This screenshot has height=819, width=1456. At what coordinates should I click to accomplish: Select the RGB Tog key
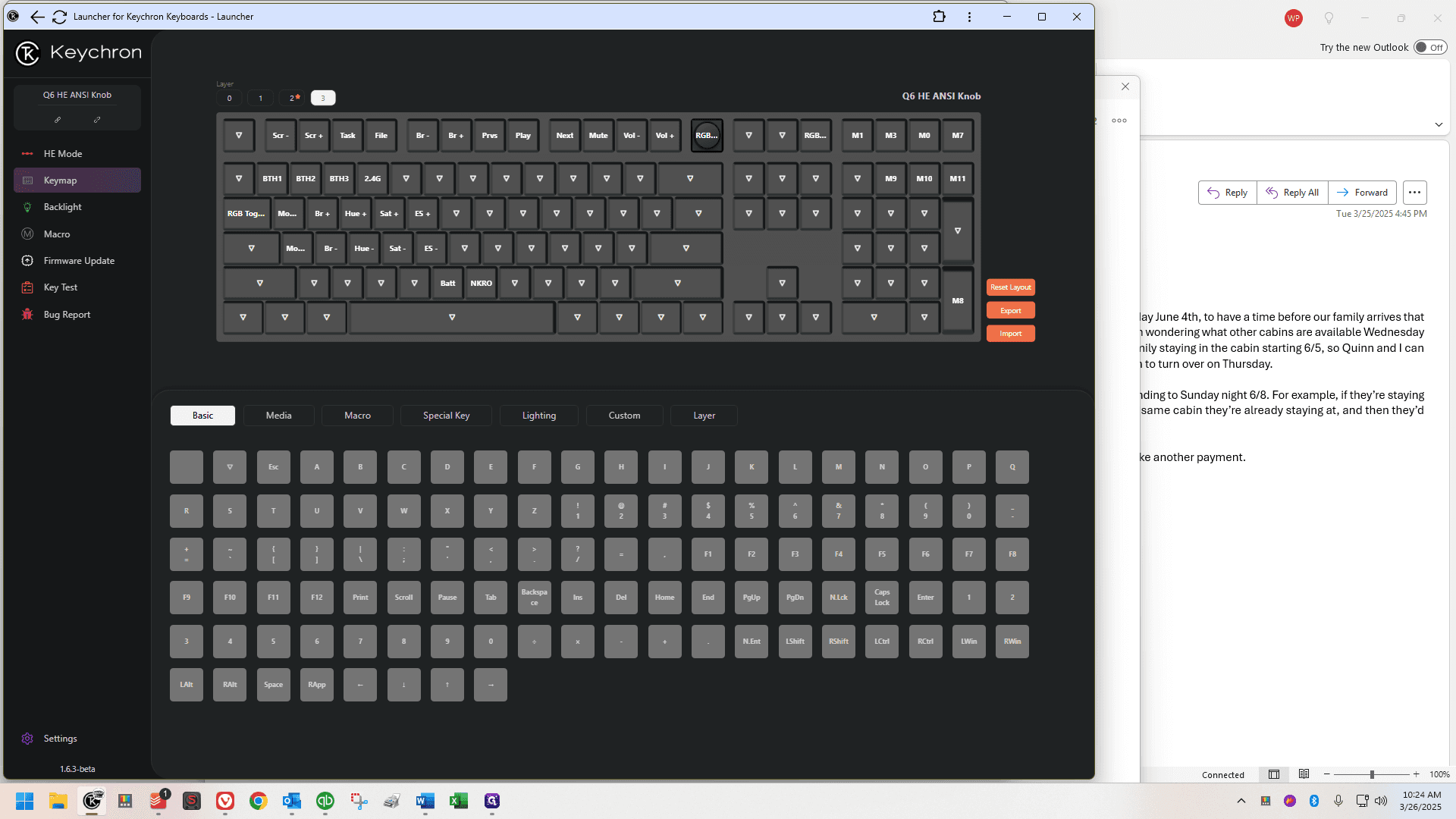point(246,214)
